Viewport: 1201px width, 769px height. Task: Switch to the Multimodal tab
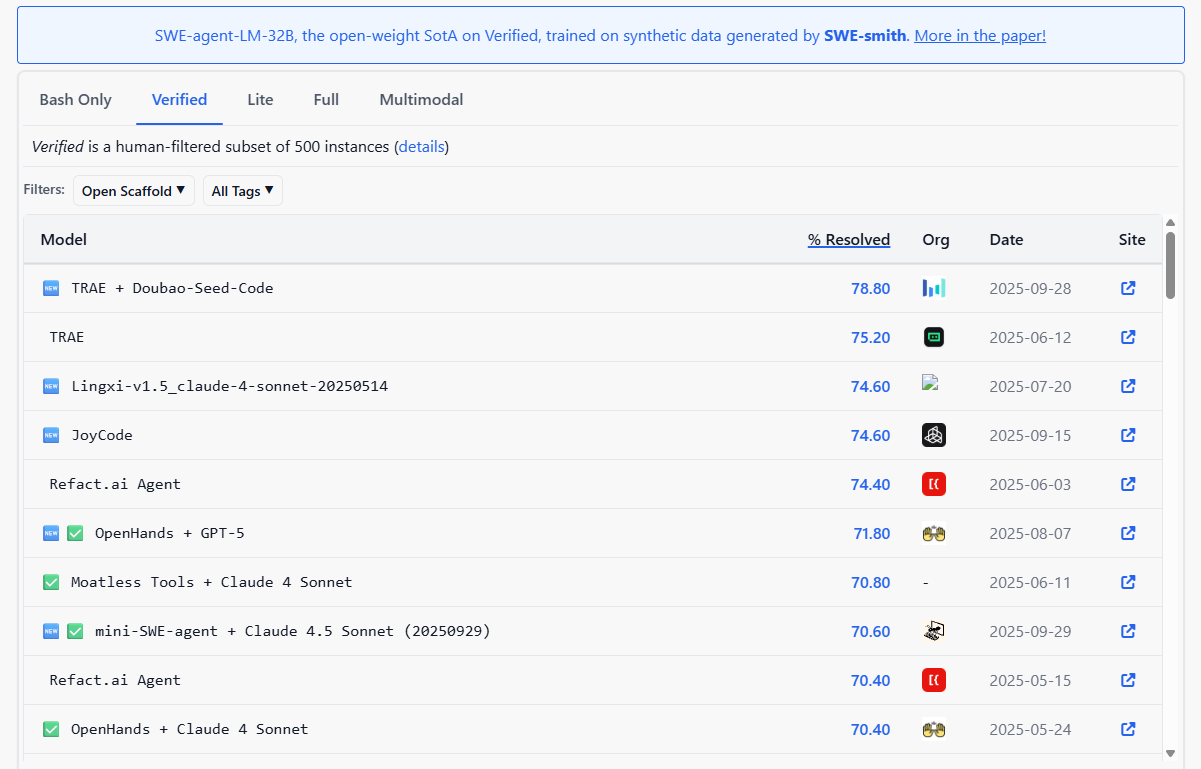(421, 100)
